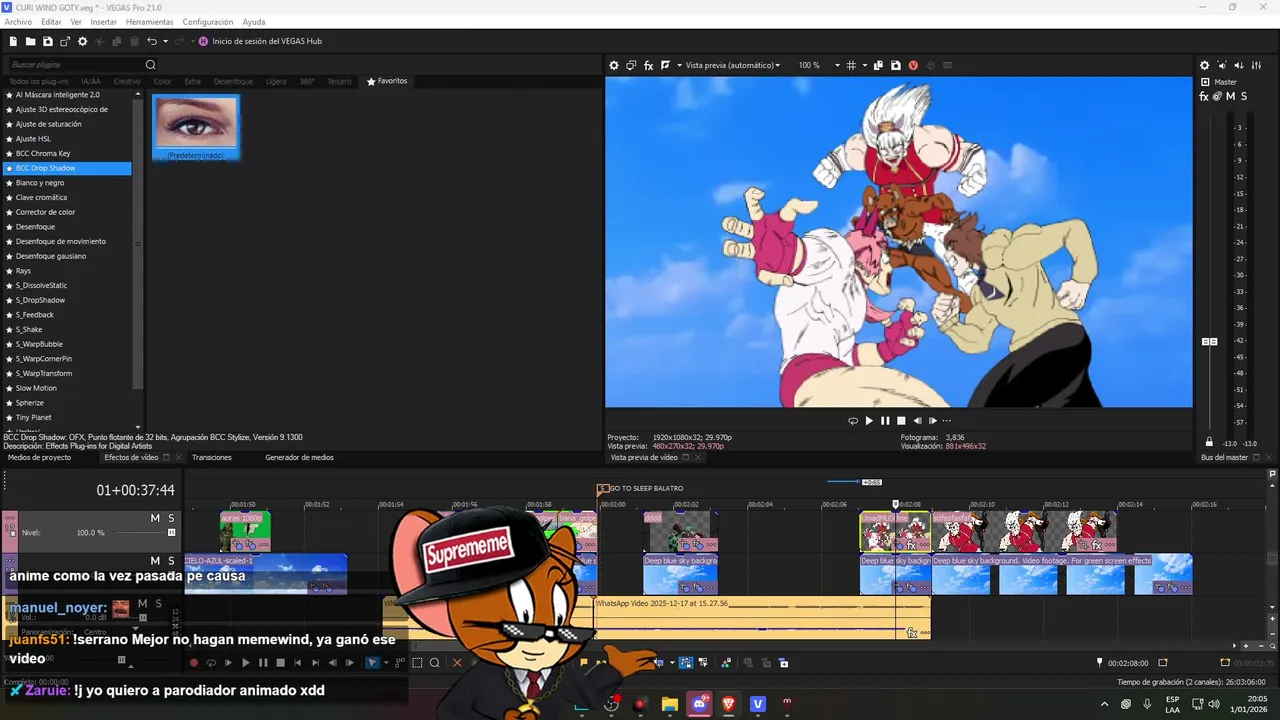Mute the Master bus
This screenshot has height=720, width=1280.
(x=1230, y=96)
